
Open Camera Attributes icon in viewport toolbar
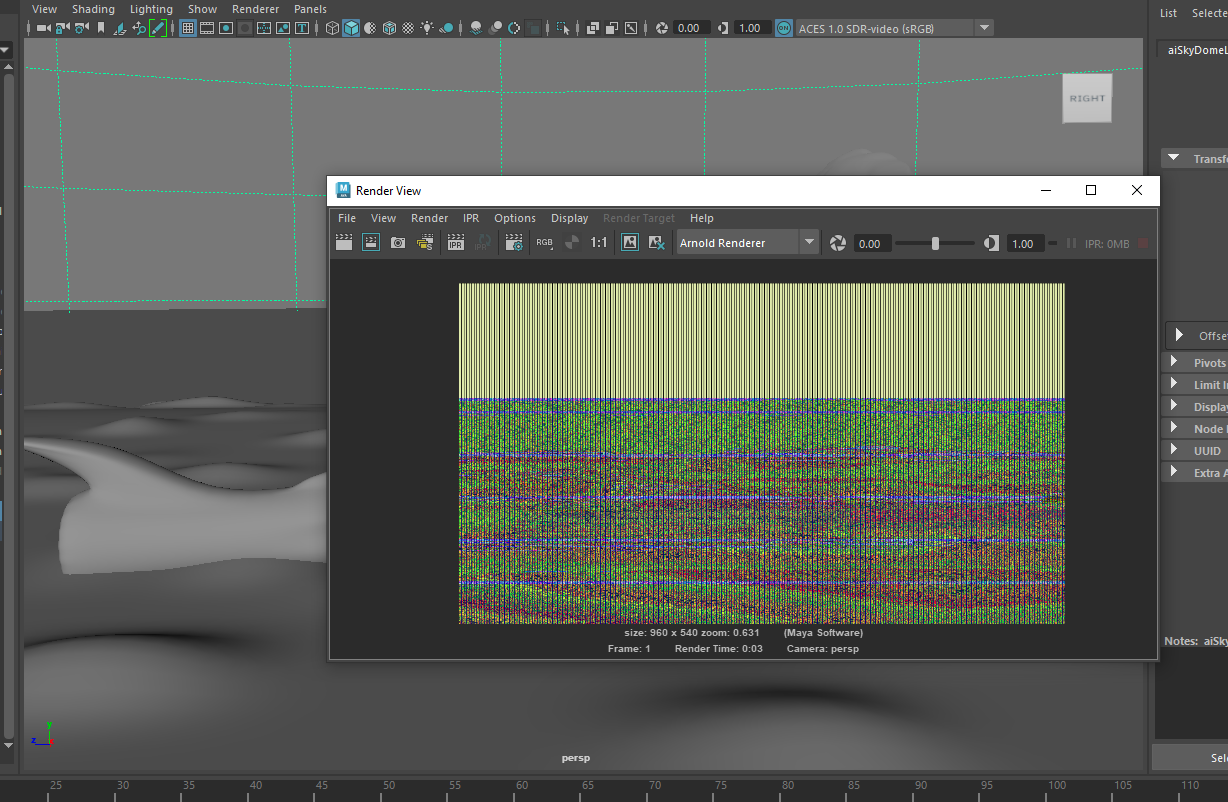click(x=81, y=28)
